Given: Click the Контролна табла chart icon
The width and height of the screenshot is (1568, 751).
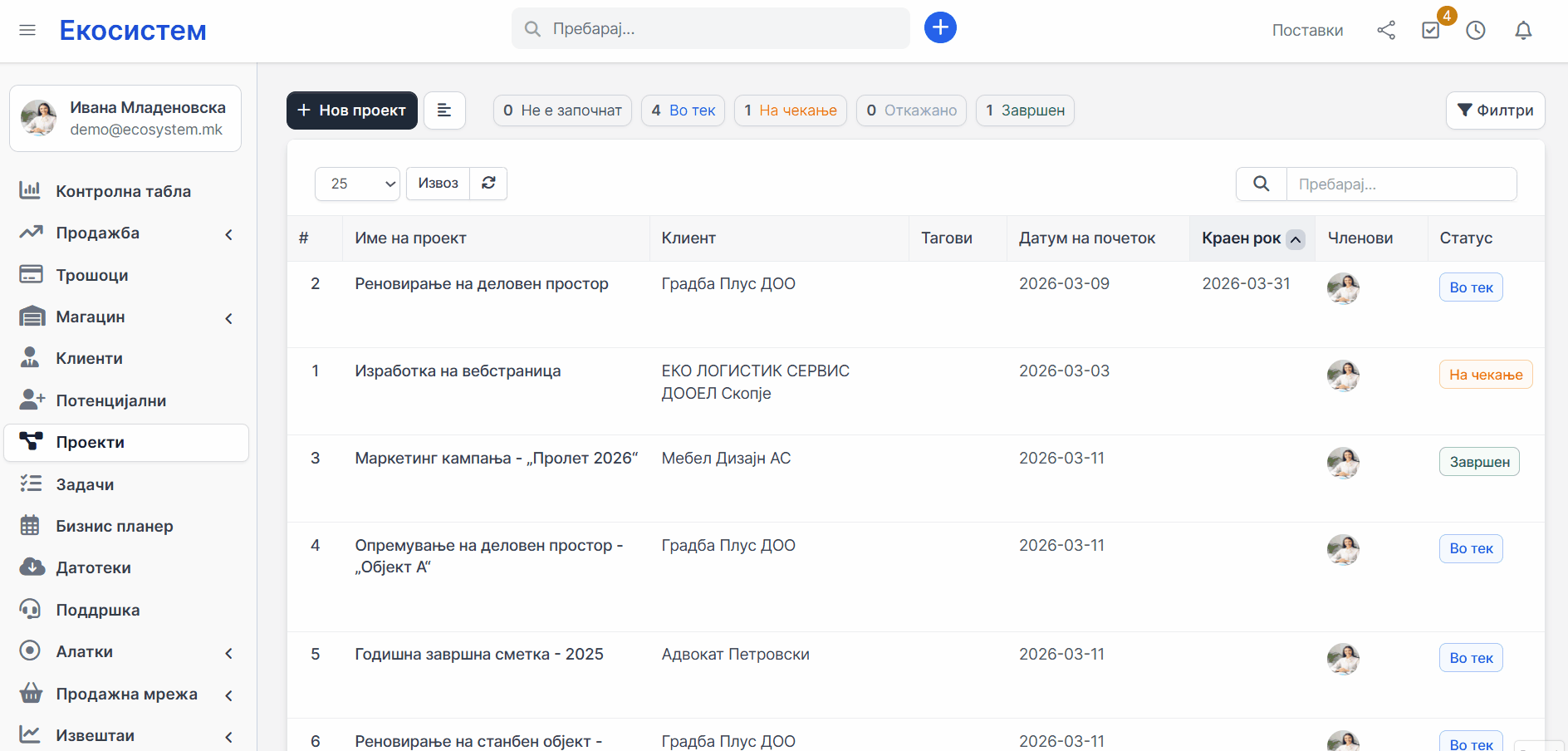Looking at the screenshot, I should 30,191.
